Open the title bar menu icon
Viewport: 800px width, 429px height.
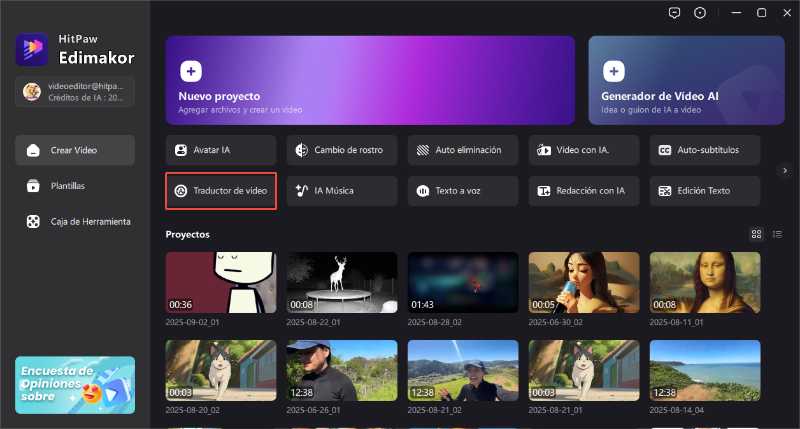point(735,13)
